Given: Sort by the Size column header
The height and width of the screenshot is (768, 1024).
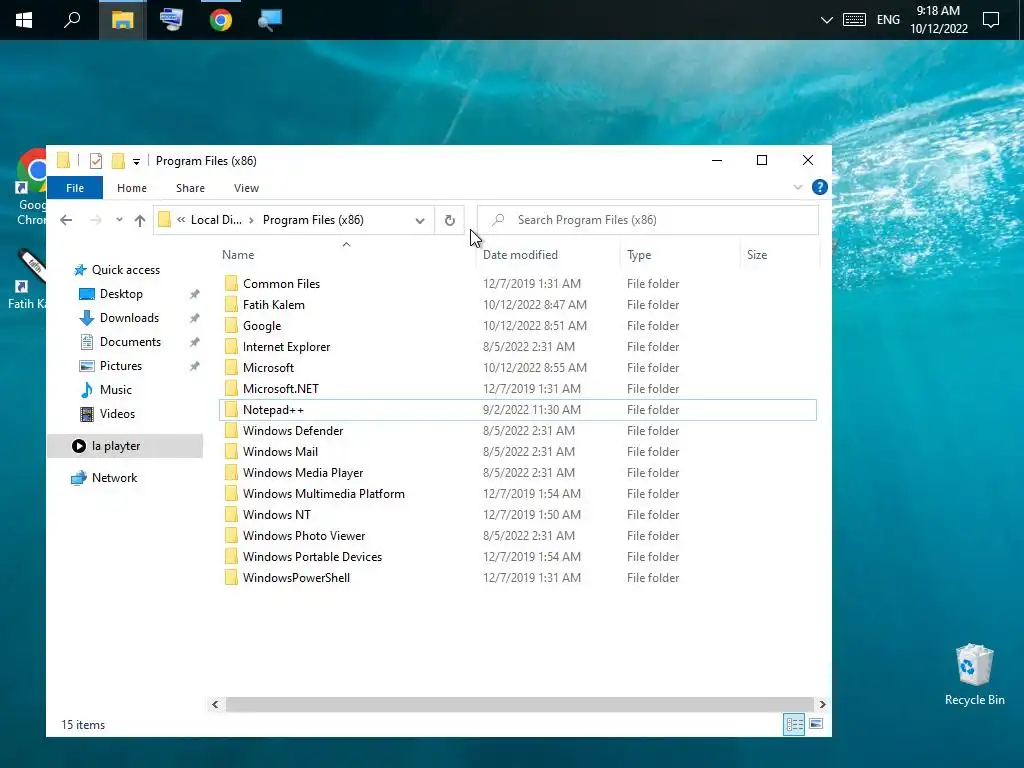Looking at the screenshot, I should pos(757,255).
